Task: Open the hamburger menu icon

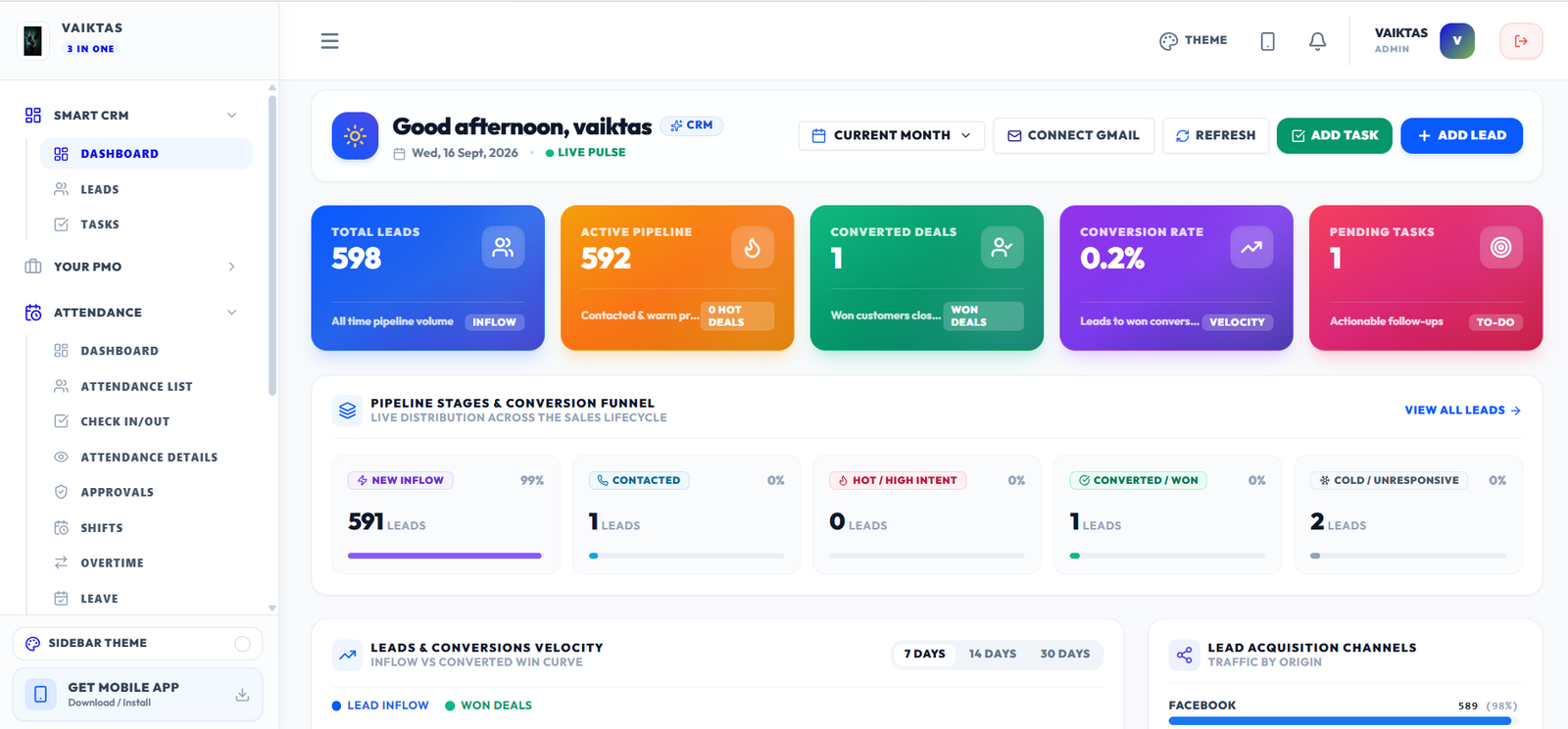Action: (x=329, y=41)
